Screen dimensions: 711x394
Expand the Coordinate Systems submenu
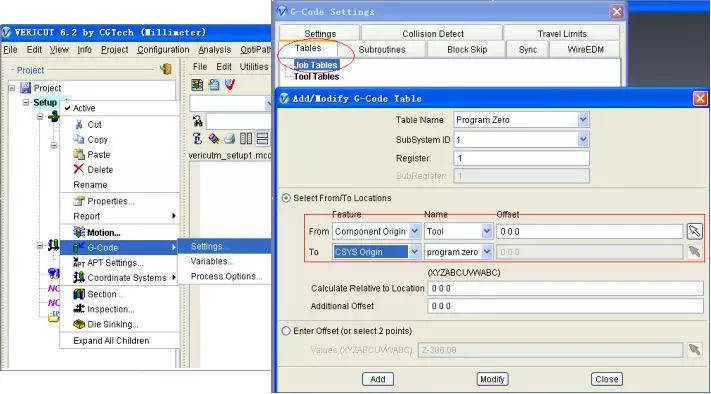pos(120,277)
